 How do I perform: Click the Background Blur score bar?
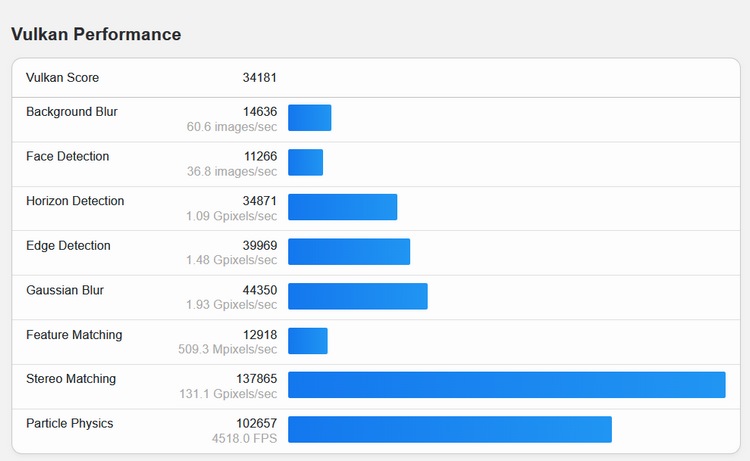(309, 118)
